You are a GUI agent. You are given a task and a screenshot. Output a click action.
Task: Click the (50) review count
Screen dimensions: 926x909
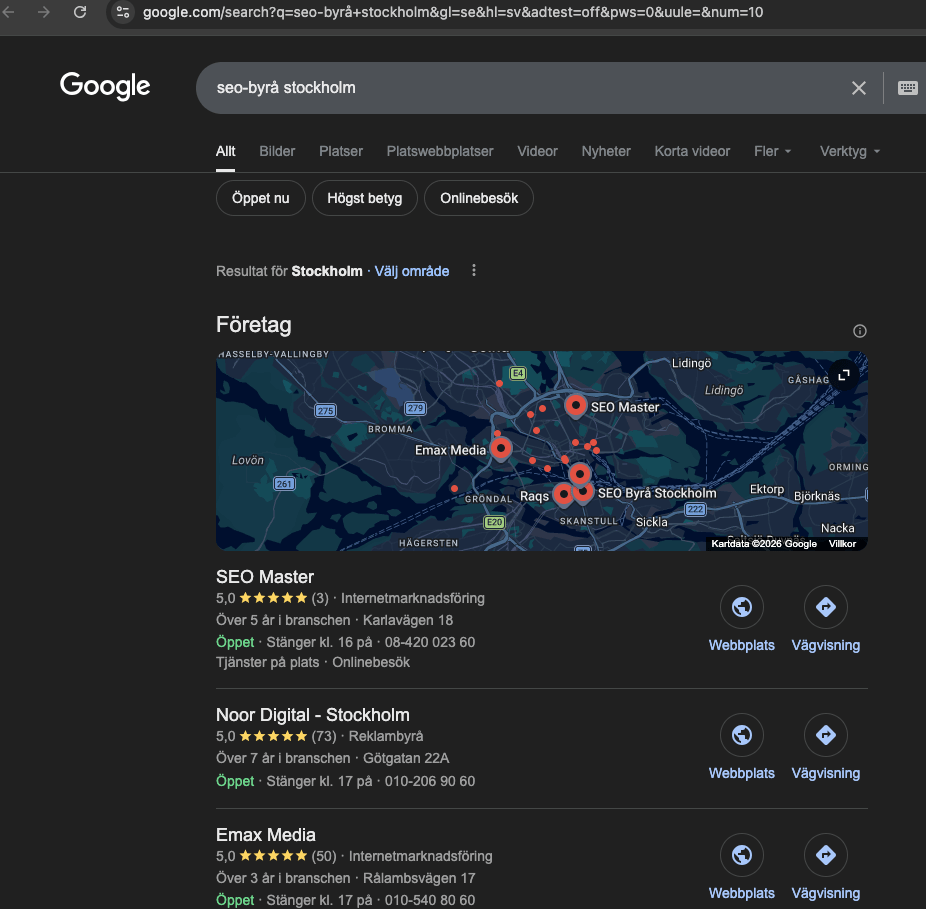pos(324,856)
